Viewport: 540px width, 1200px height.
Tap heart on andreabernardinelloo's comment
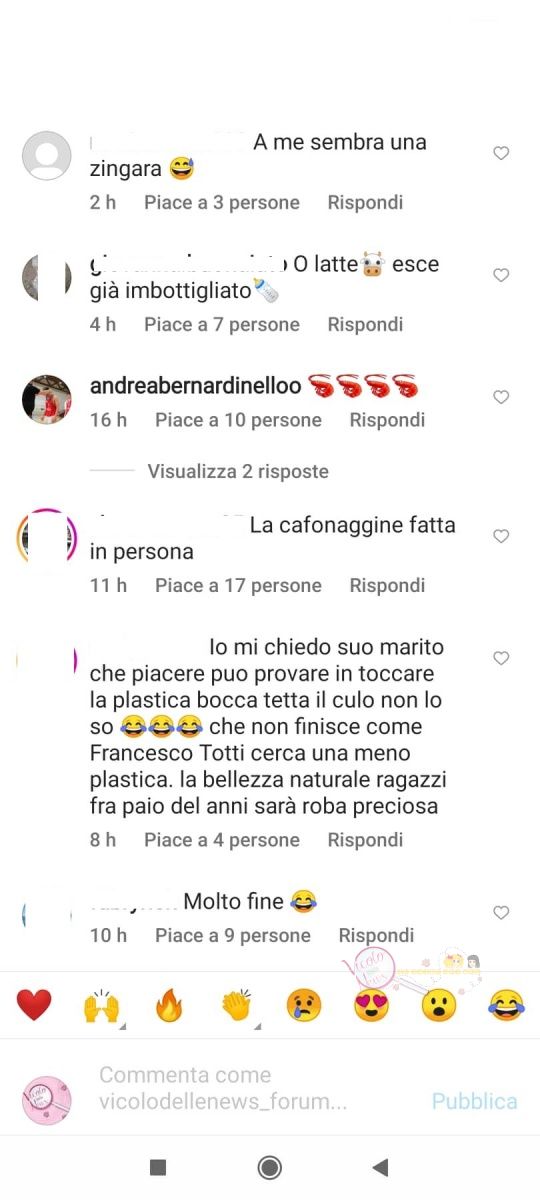click(x=501, y=397)
